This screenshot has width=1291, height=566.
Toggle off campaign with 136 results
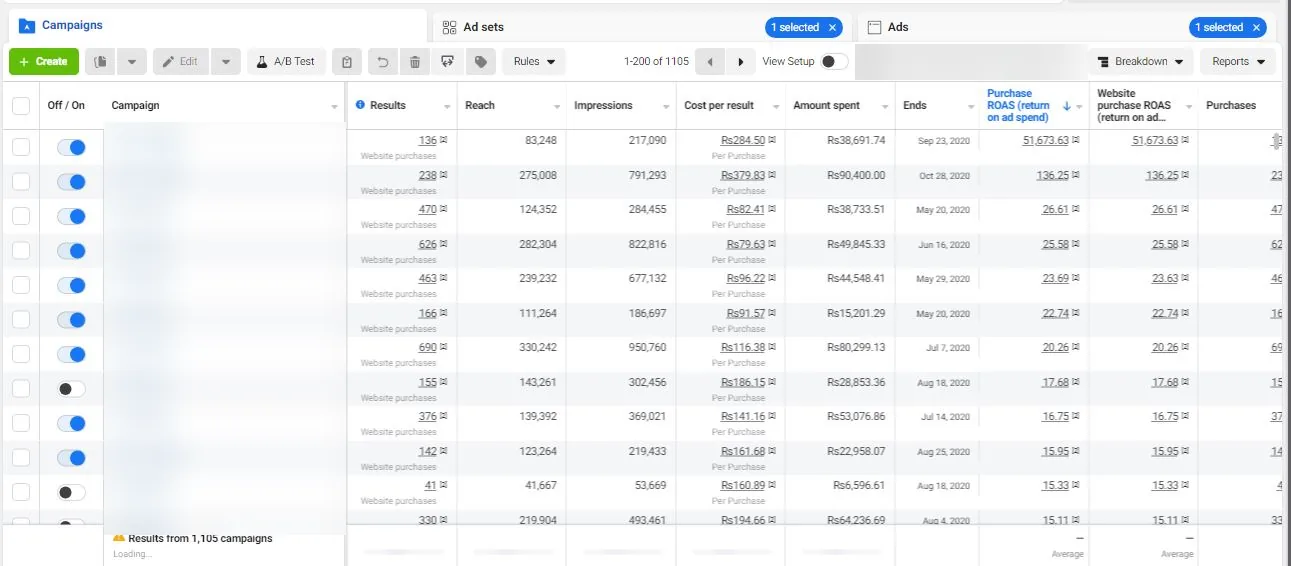pyautogui.click(x=71, y=147)
